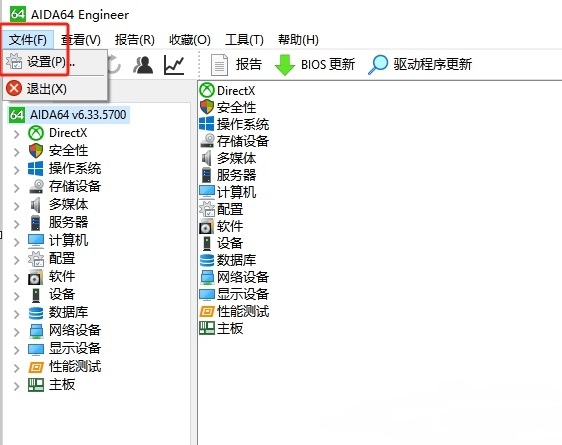This screenshot has width=562, height=445.
Task: Open 性能测试 in the right pane
Action: pyautogui.click(x=234, y=311)
